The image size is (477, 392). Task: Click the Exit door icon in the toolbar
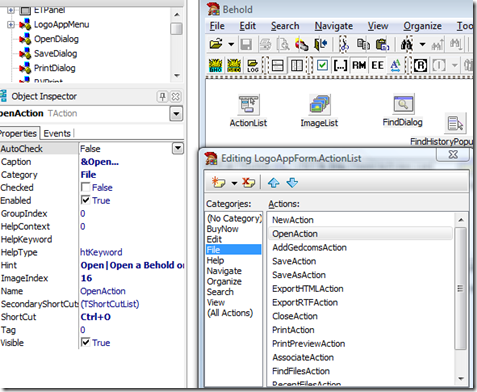pos(321,44)
